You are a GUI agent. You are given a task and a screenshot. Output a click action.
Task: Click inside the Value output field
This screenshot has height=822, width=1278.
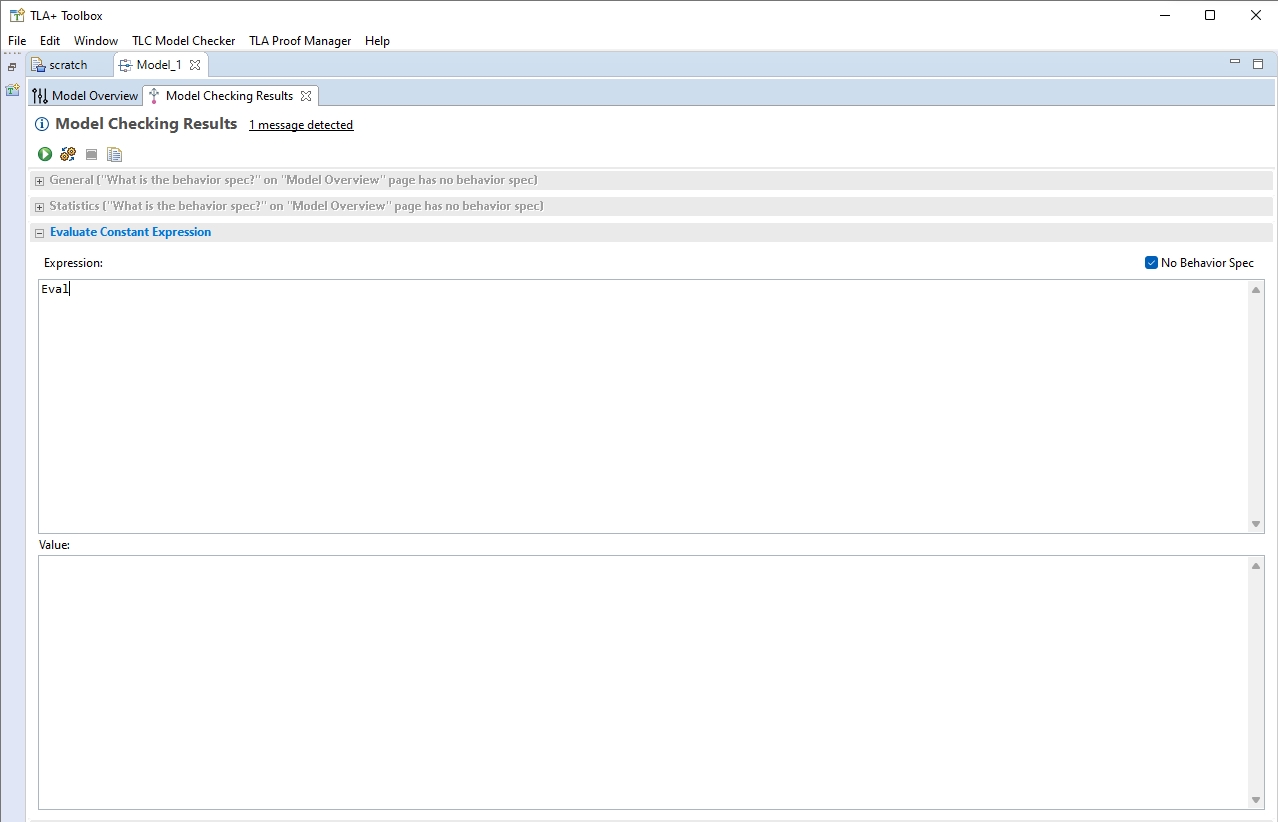pyautogui.click(x=640, y=680)
